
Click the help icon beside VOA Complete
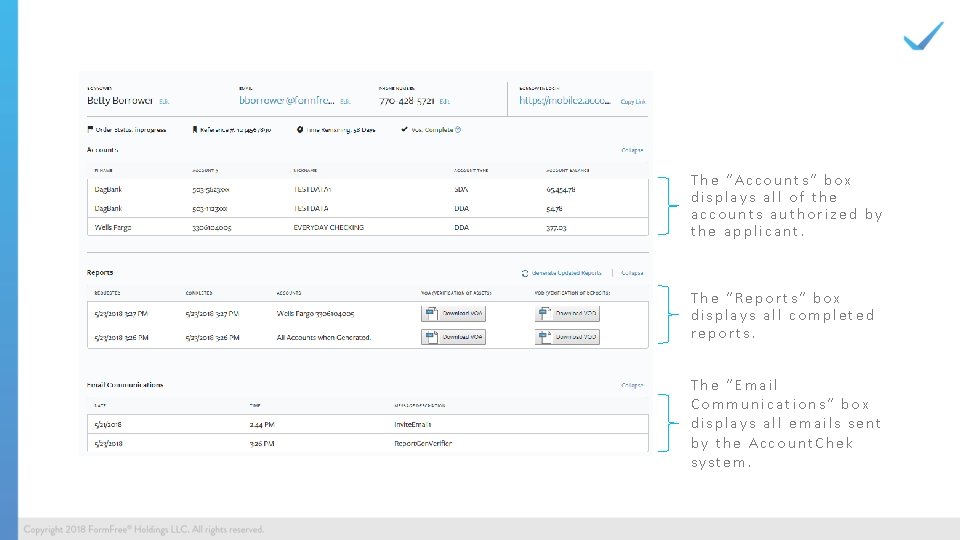(x=458, y=129)
